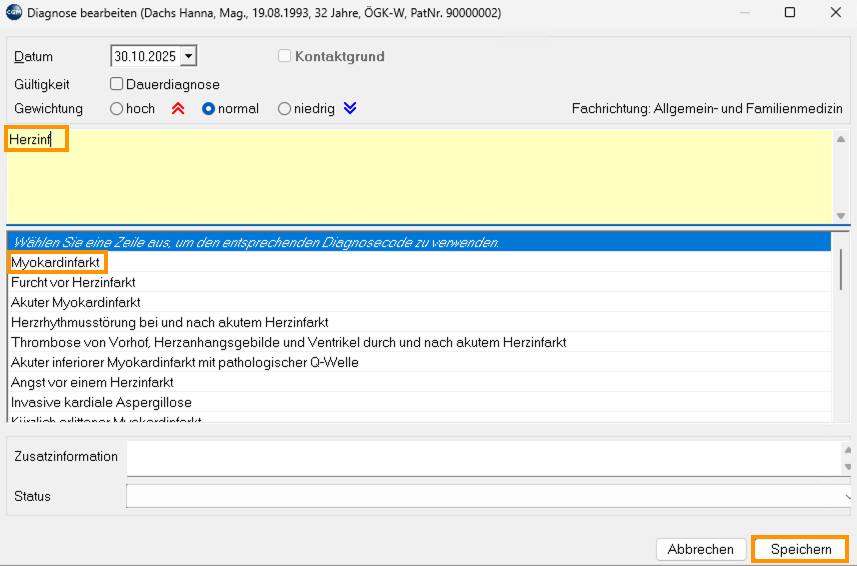The height and width of the screenshot is (566, 857).
Task: Click the blue double down-arrow icon
Action: coord(350,109)
